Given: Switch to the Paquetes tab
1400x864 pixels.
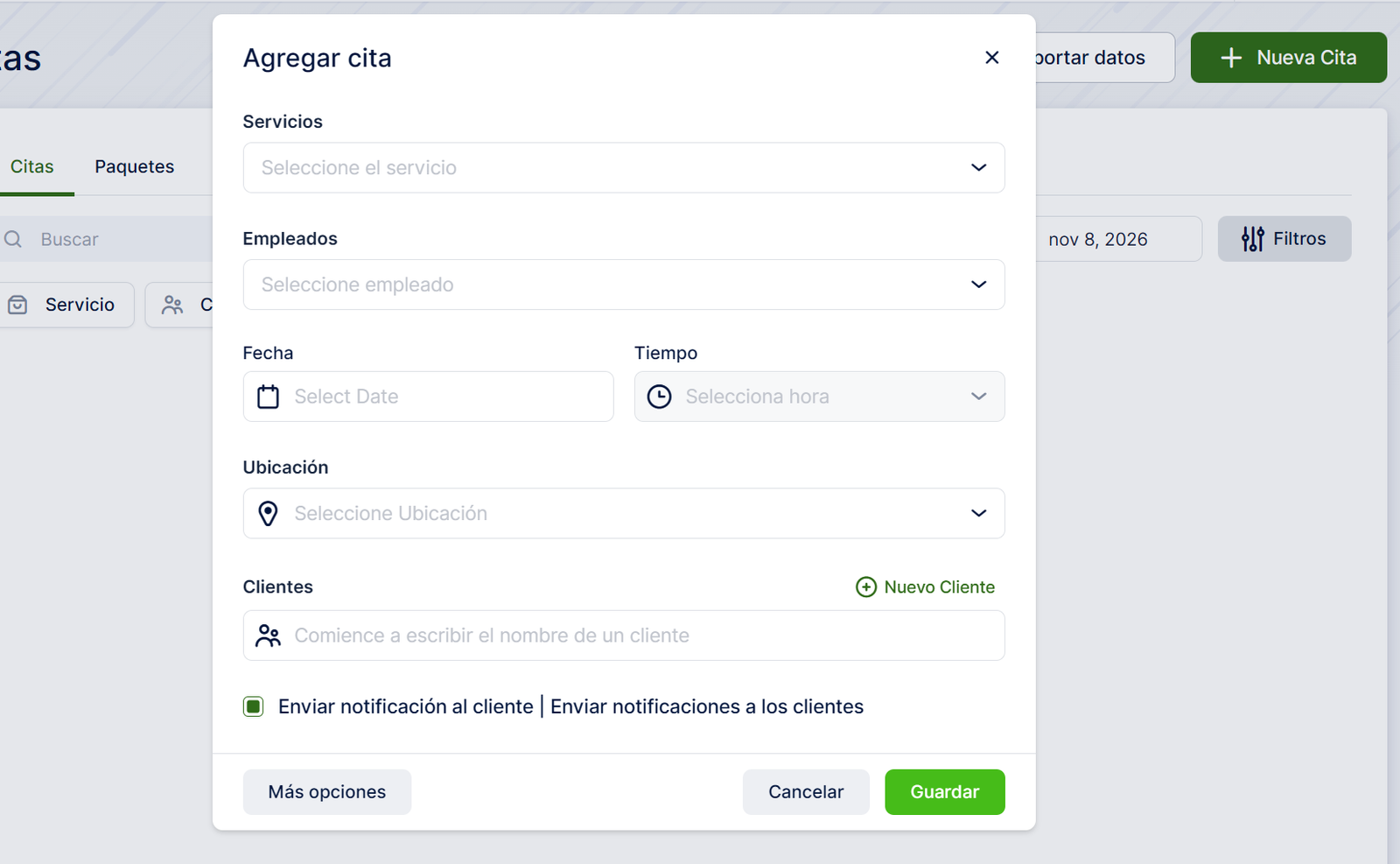Looking at the screenshot, I should (x=134, y=166).
